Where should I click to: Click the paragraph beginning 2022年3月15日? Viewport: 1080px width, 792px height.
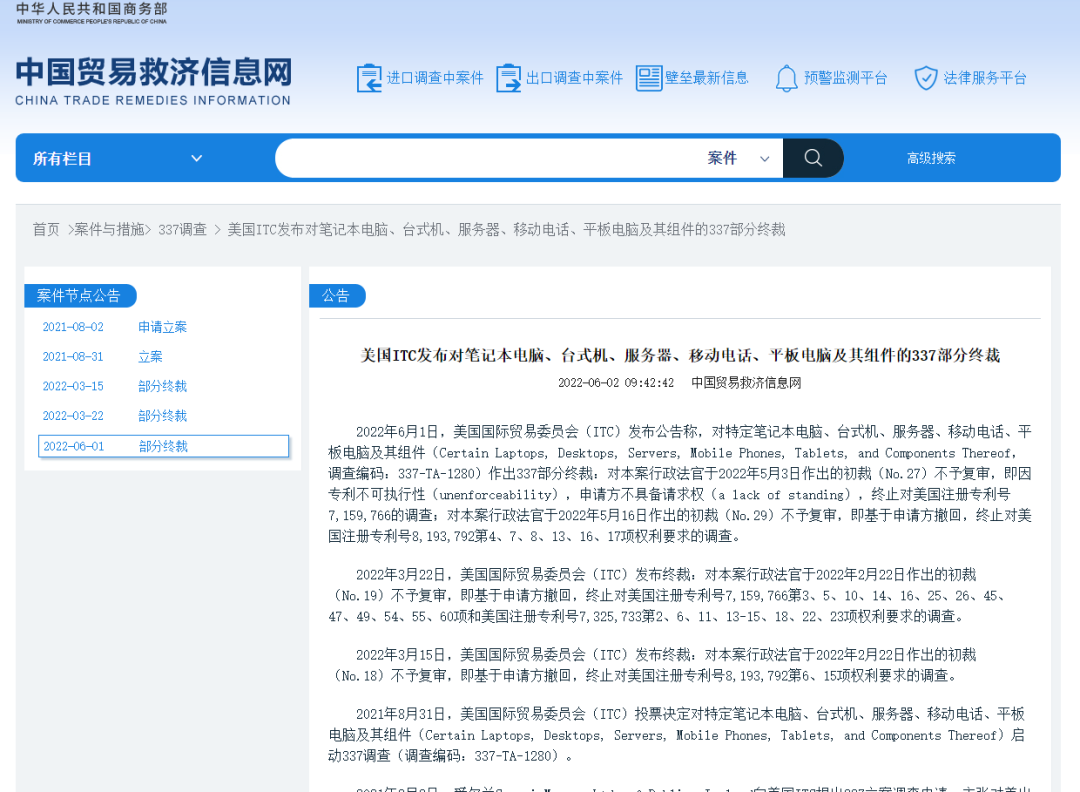pyautogui.click(x=652, y=665)
